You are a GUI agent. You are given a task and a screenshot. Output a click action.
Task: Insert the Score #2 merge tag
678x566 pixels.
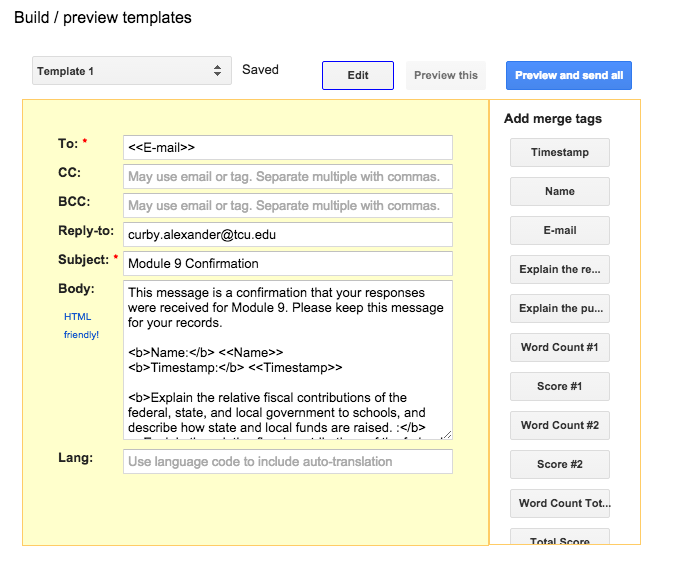point(560,464)
